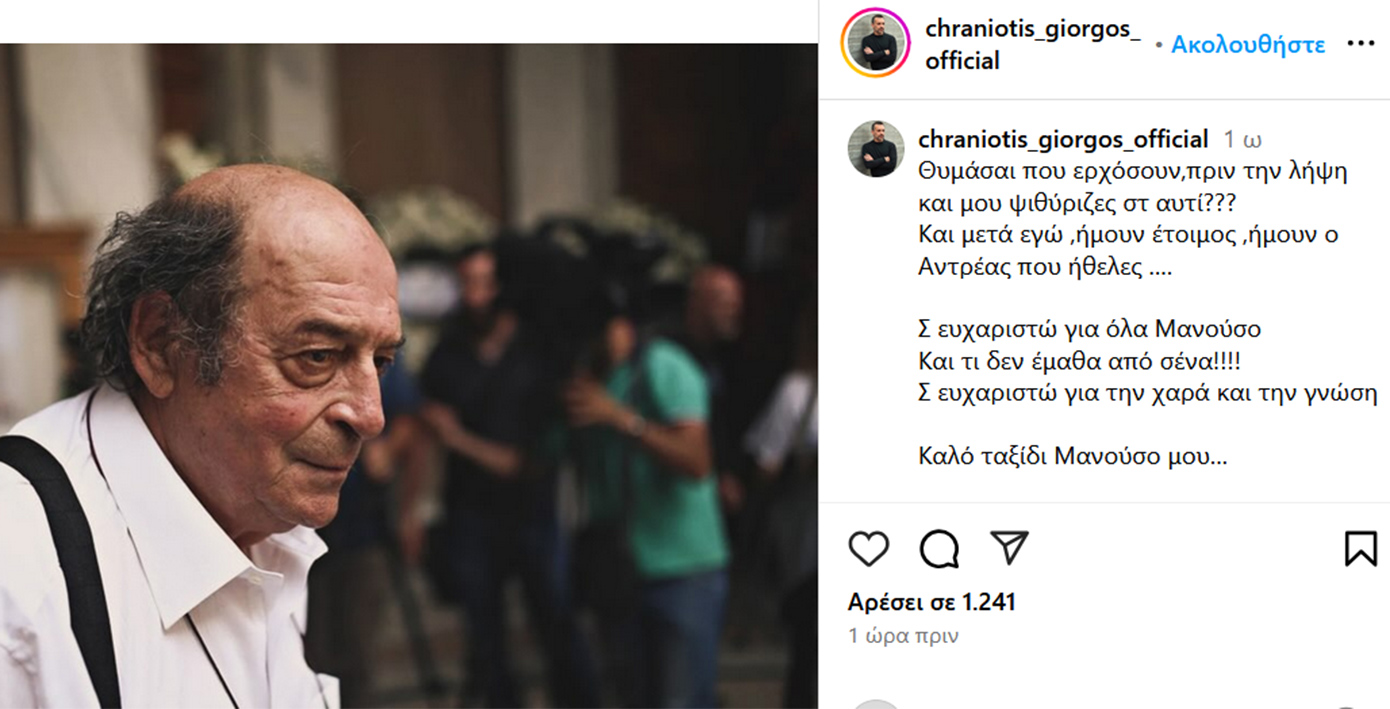View story from header profile avatar ring

875,44
